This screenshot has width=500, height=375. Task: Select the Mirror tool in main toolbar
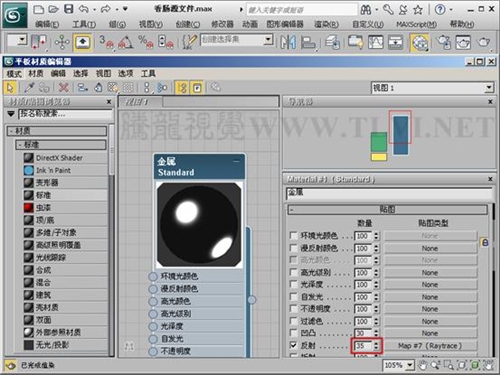[288, 42]
